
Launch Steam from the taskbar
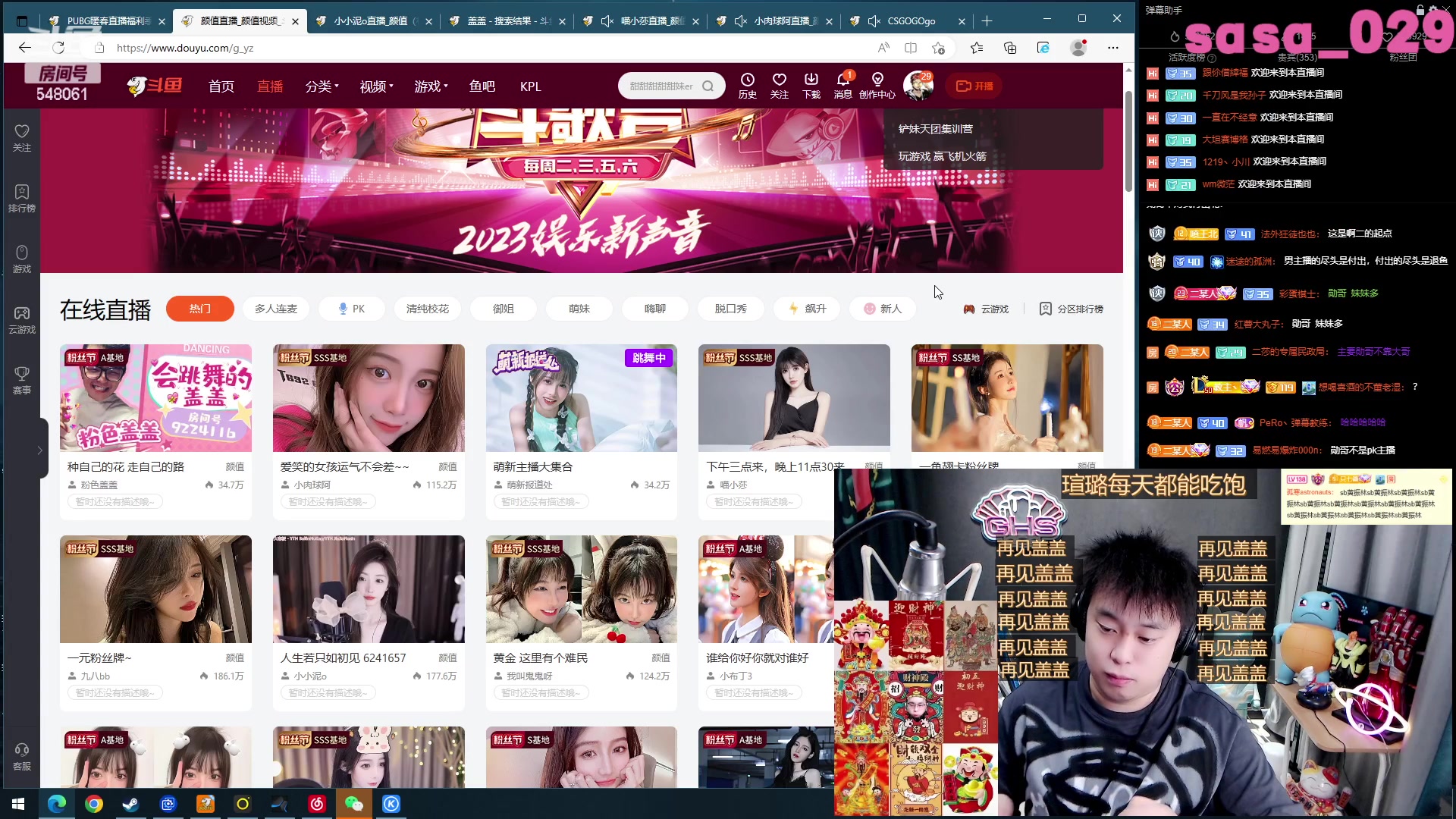pos(130,804)
